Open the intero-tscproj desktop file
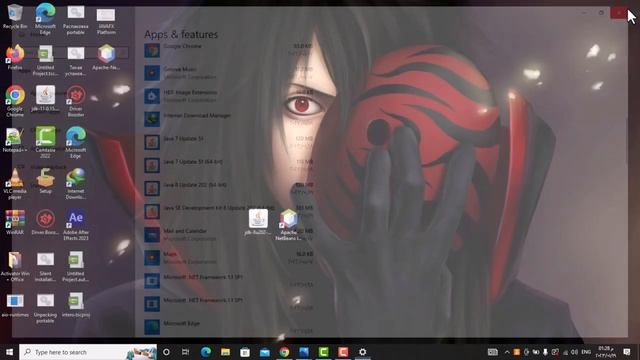This screenshot has height=360, width=640. 76,305
